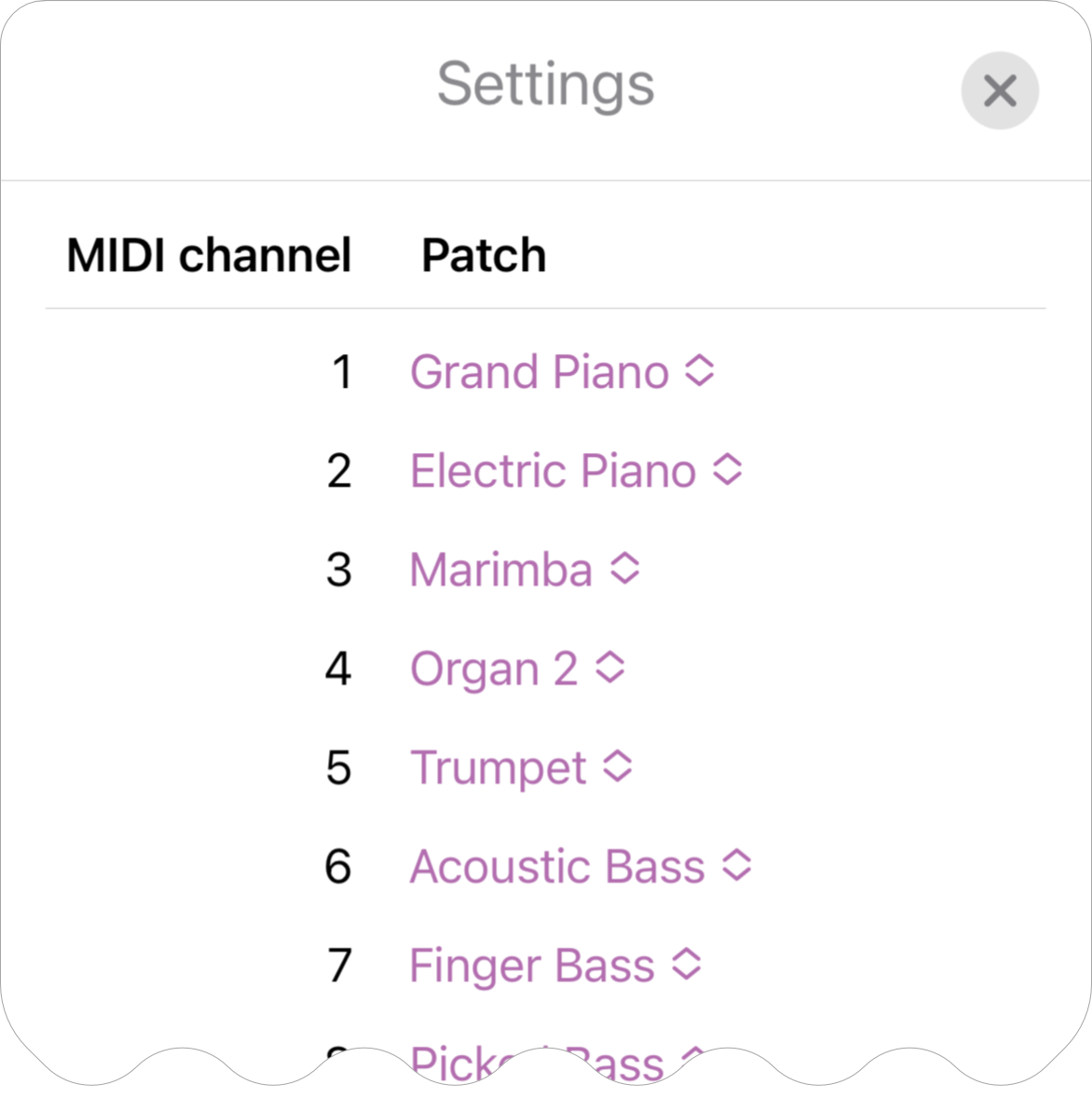Click the MIDI channel column header

point(210,255)
